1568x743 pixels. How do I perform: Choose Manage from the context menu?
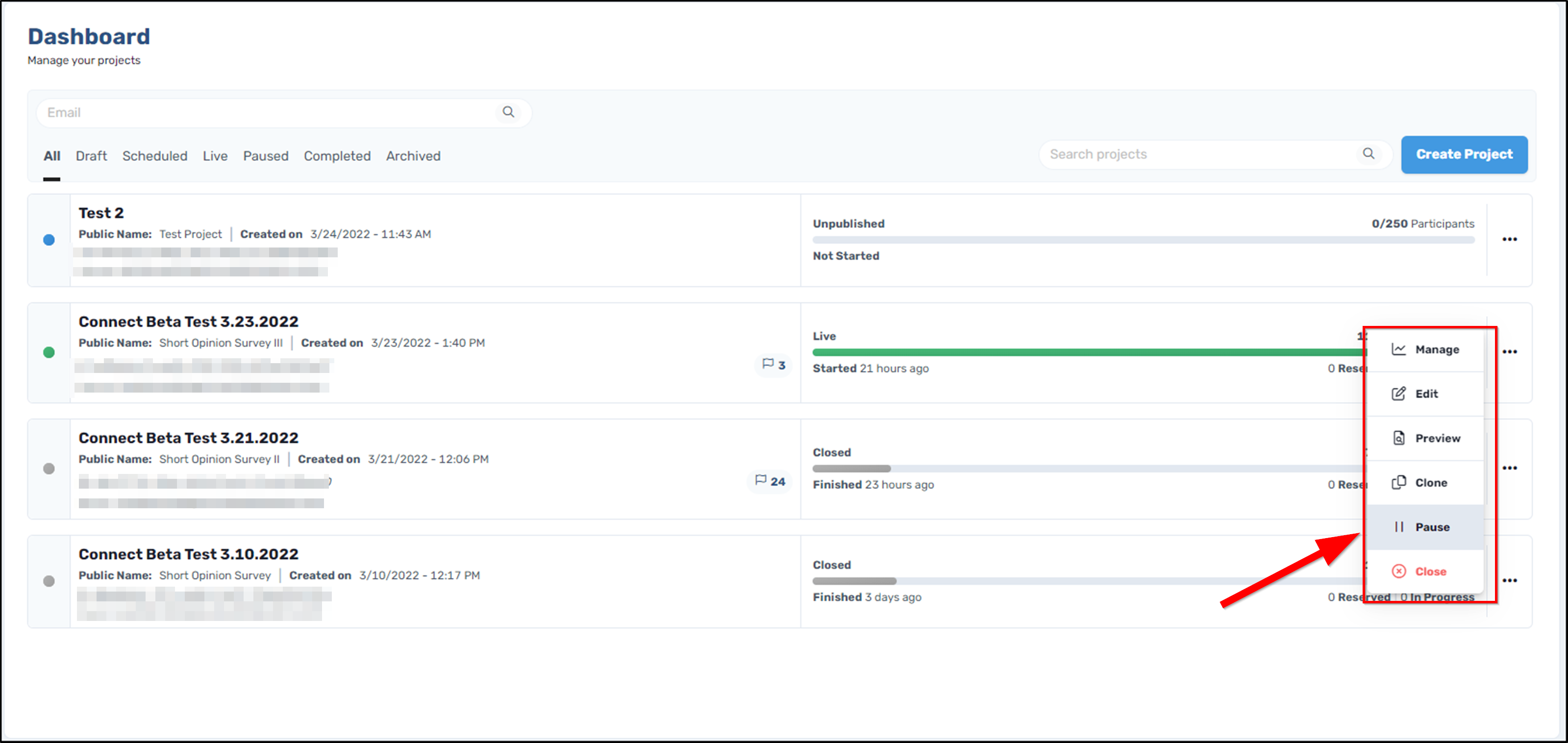[1425, 349]
